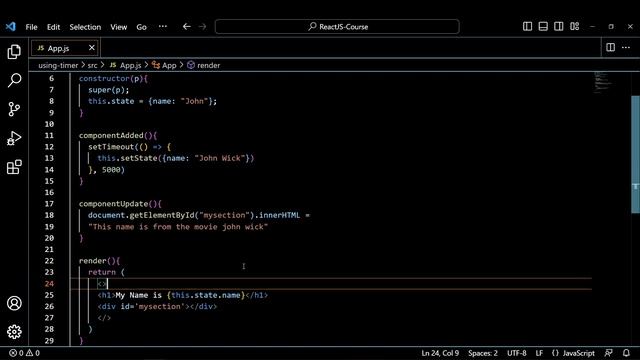
Task: Click the text "mysection" in getElementById
Action: click(x=224, y=215)
